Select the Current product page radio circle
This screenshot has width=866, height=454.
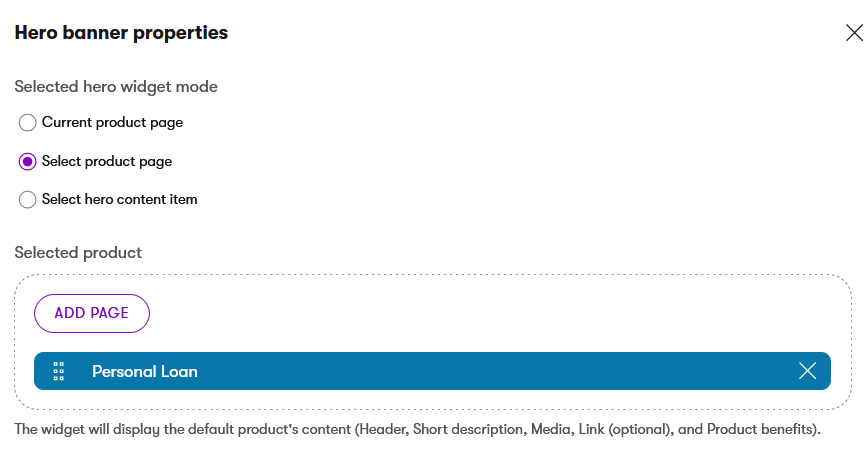click(28, 123)
